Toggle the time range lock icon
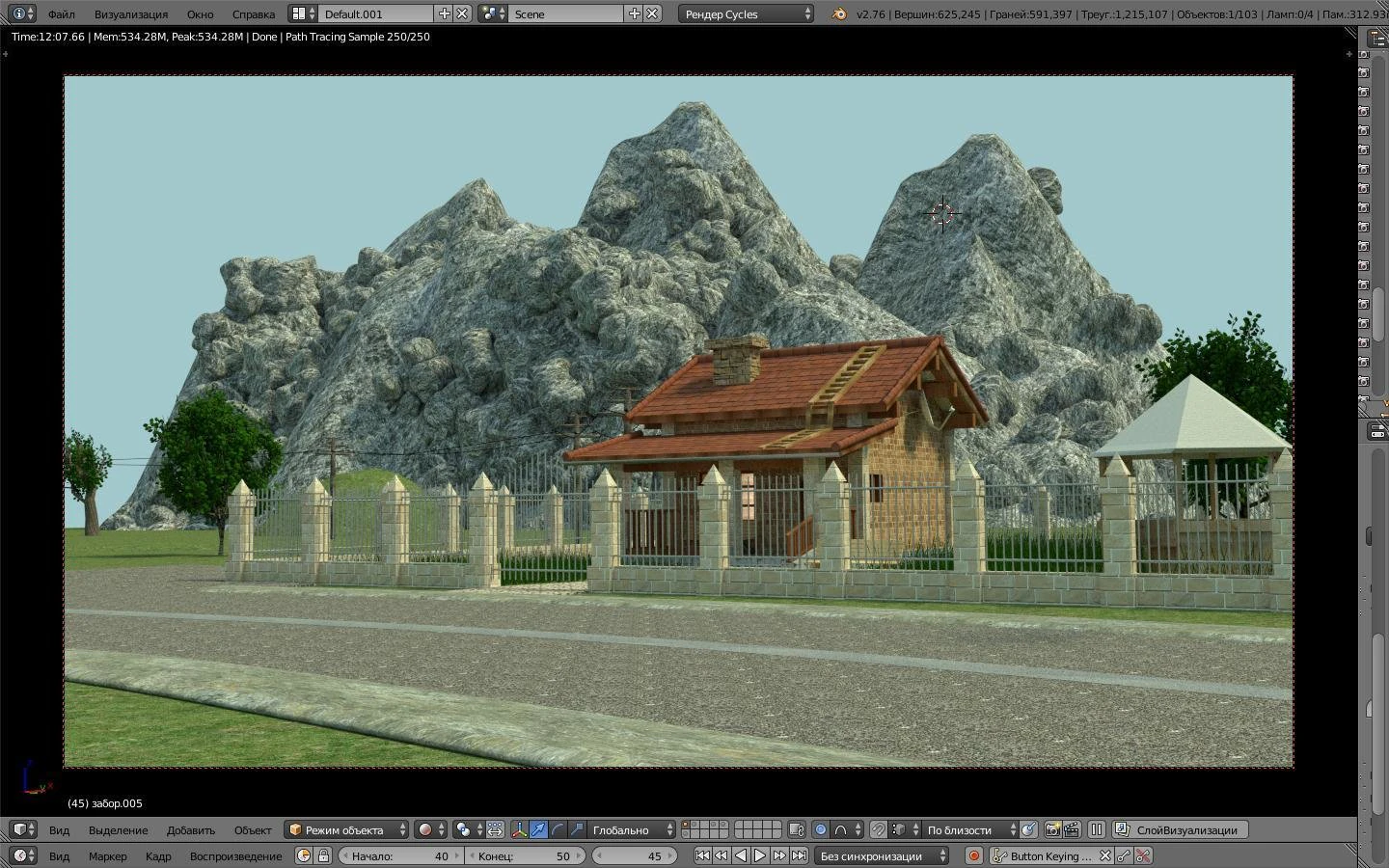 click(323, 855)
